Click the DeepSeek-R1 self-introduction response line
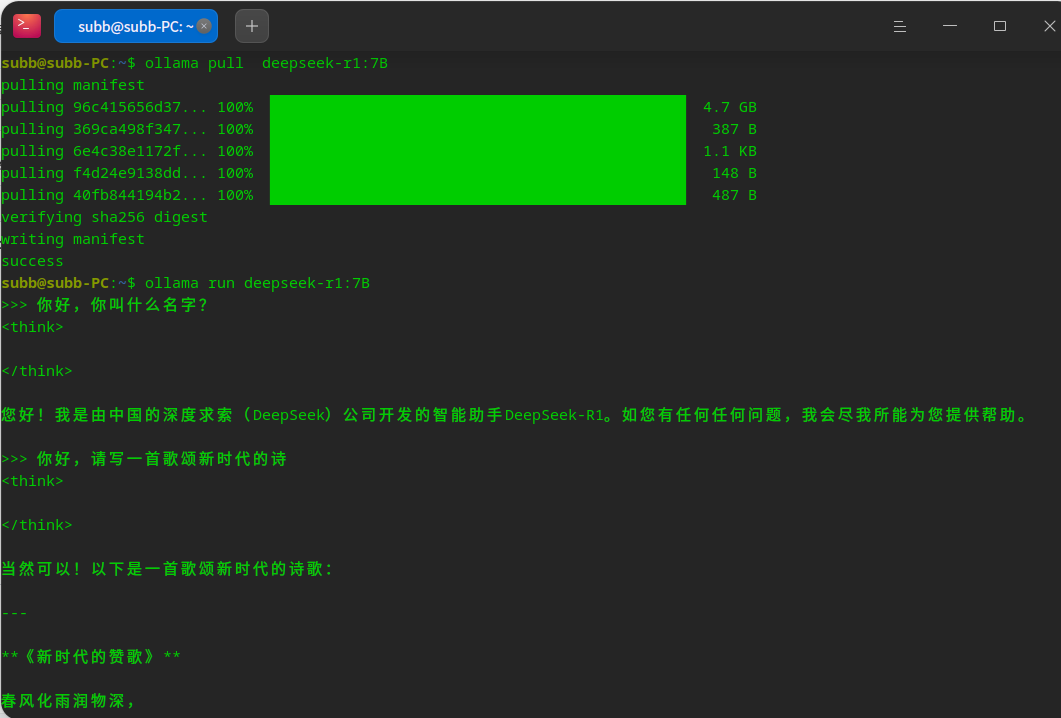Image resolution: width=1061 pixels, height=718 pixels. 515,415
